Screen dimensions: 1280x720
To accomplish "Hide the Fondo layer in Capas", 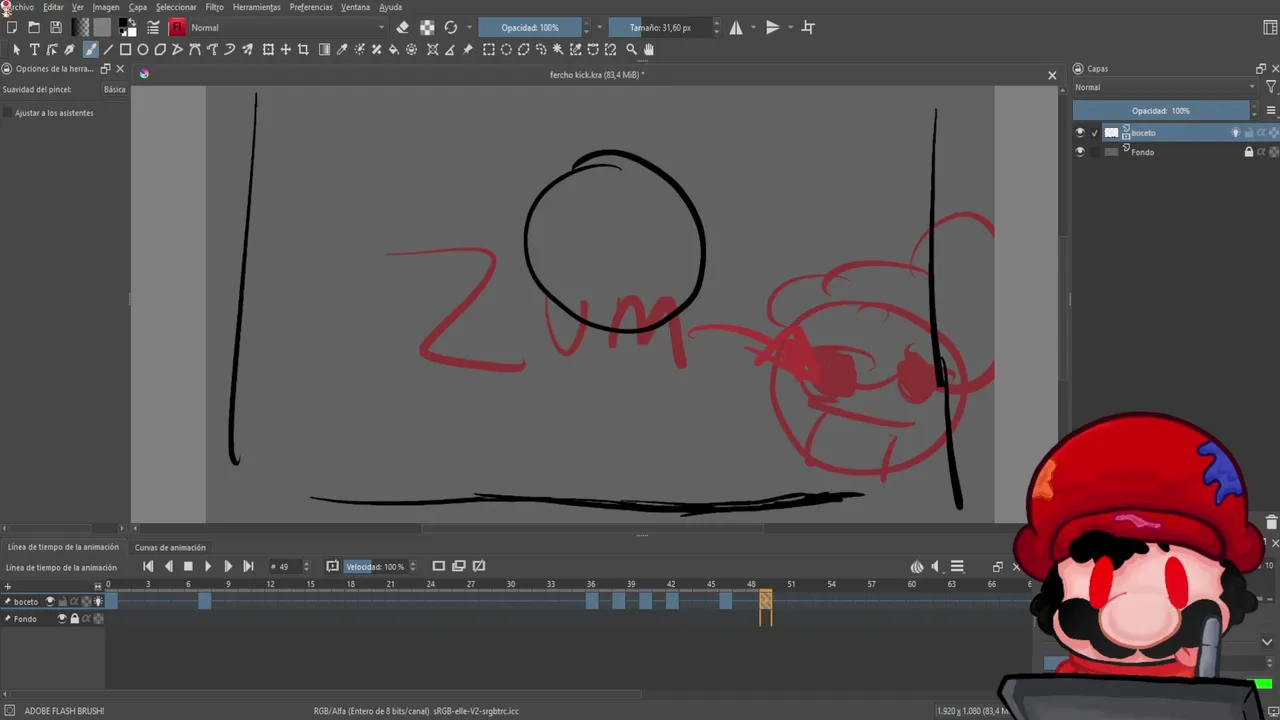I will (x=1079, y=152).
